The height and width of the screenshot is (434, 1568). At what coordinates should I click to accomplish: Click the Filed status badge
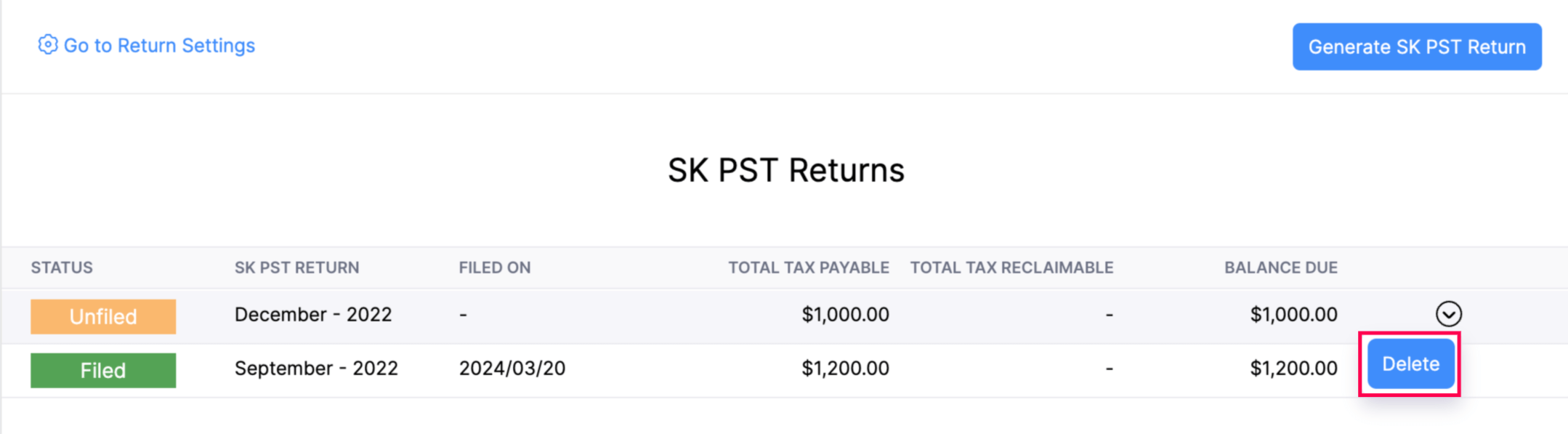pyautogui.click(x=102, y=370)
